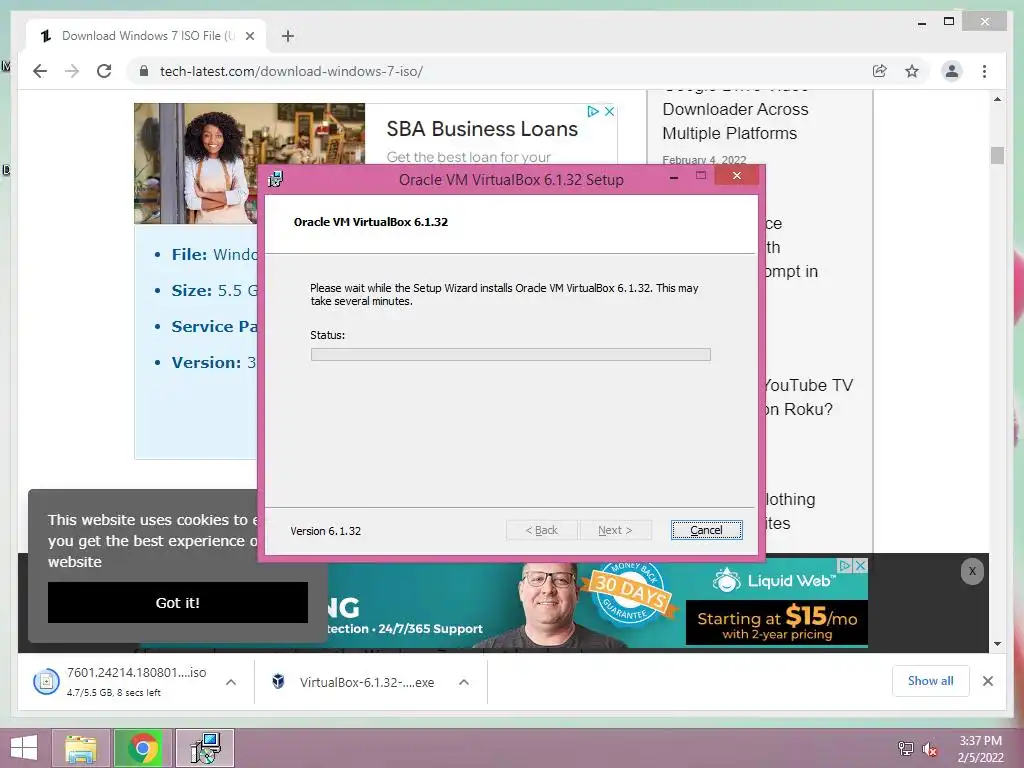The height and width of the screenshot is (768, 1024).
Task: Open a new Chrome tab
Action: pyautogui.click(x=287, y=36)
